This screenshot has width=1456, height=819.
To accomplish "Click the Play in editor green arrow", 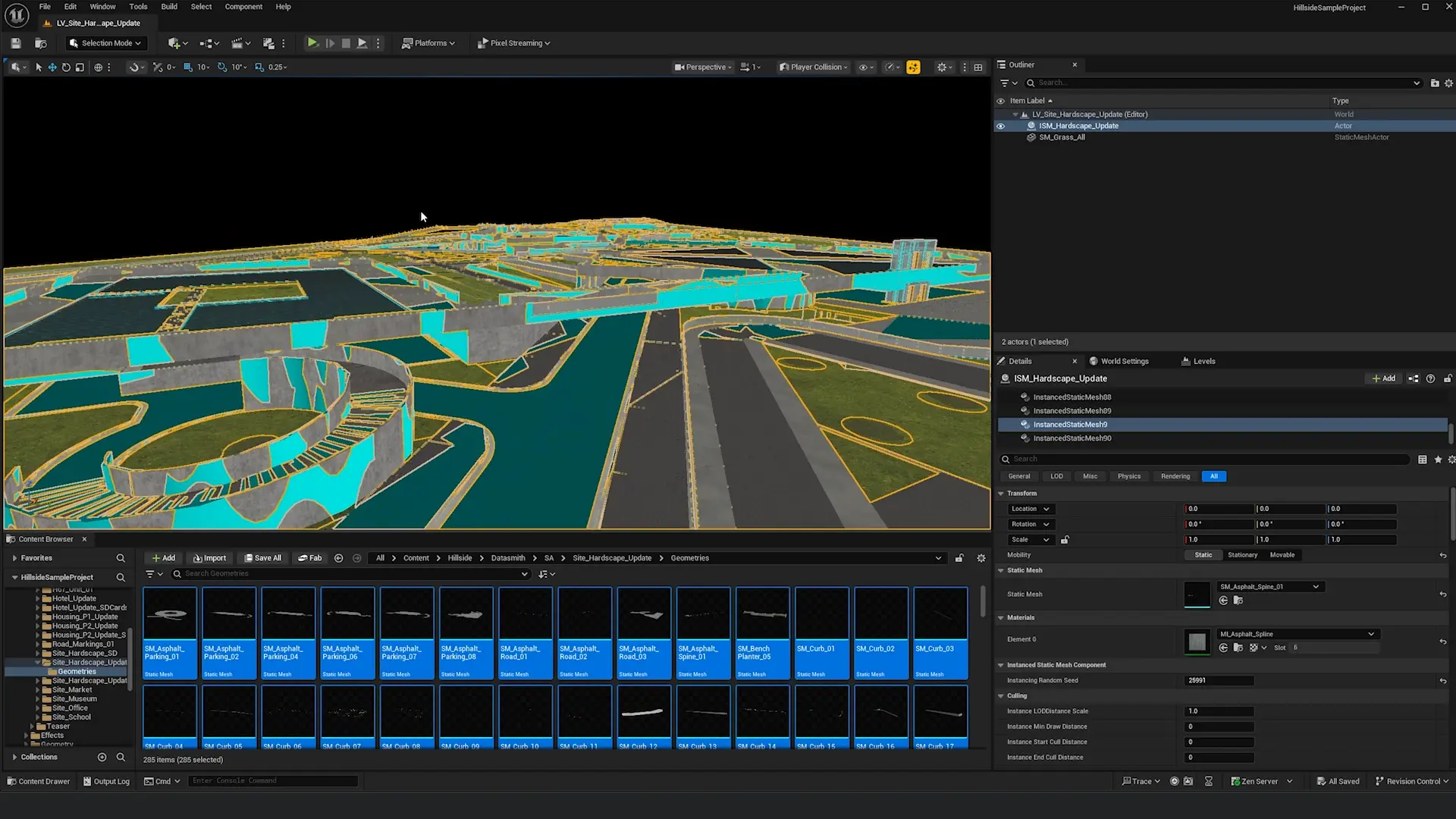I will (312, 43).
